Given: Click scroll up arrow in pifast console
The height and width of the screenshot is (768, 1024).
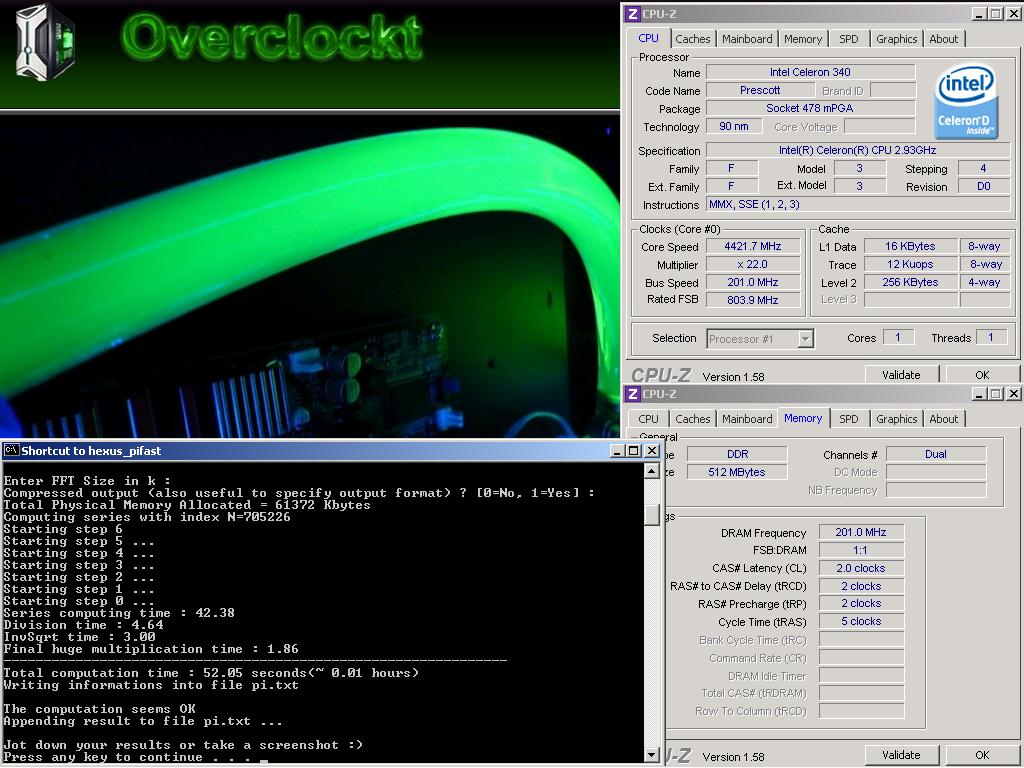Looking at the screenshot, I should pyautogui.click(x=652, y=471).
